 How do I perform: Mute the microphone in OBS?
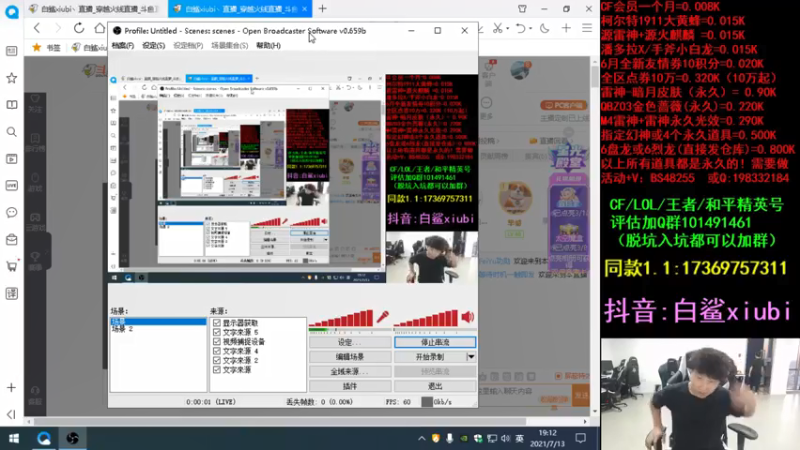click(x=382, y=317)
